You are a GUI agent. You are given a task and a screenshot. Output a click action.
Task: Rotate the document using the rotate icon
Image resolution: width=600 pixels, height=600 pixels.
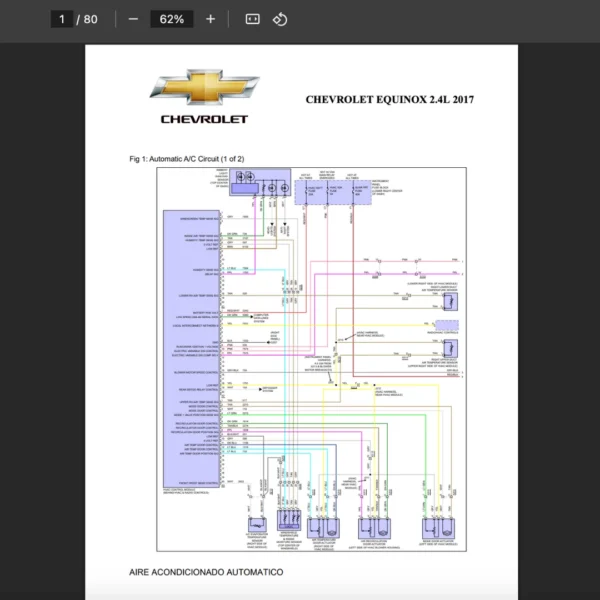[x=280, y=19]
